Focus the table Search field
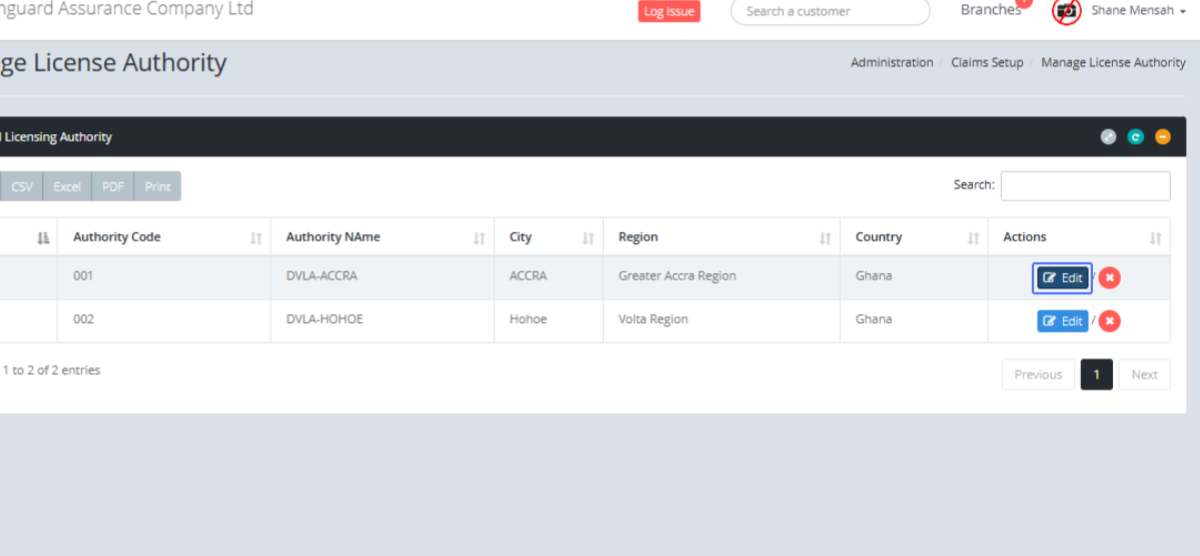The image size is (1200, 556). tap(1085, 186)
